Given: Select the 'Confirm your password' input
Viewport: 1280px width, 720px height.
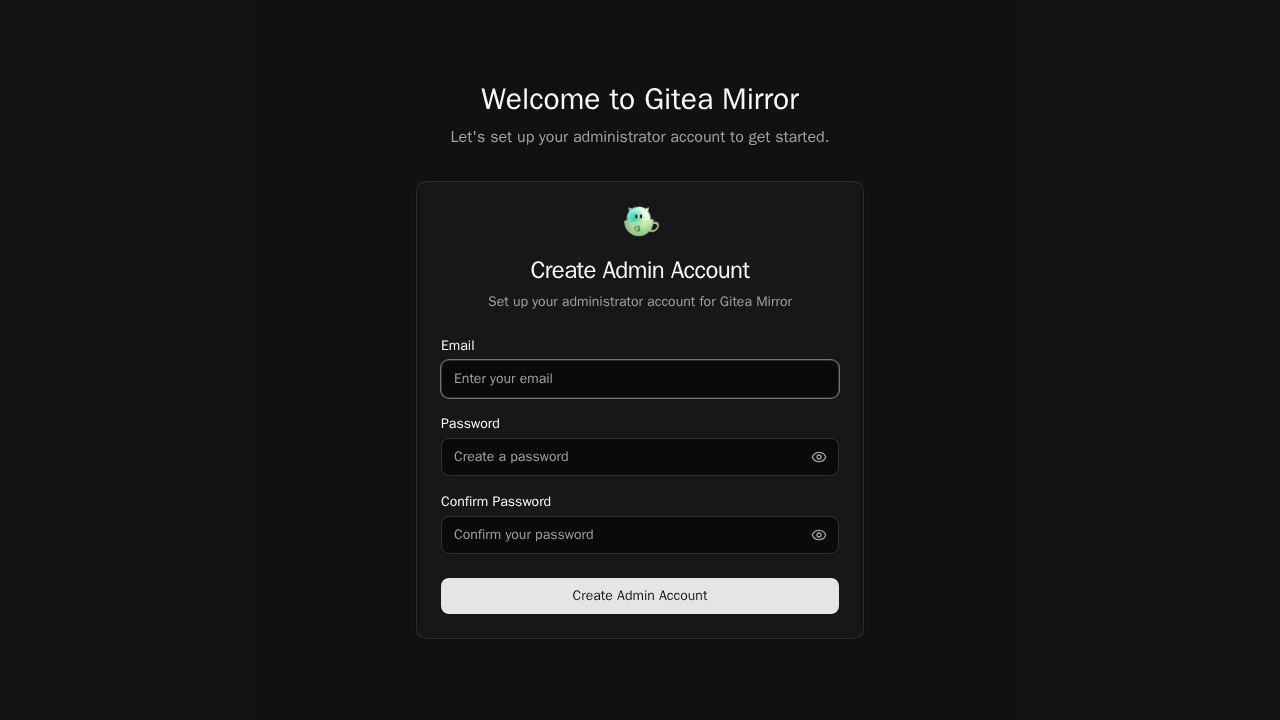Looking at the screenshot, I should coord(640,535).
